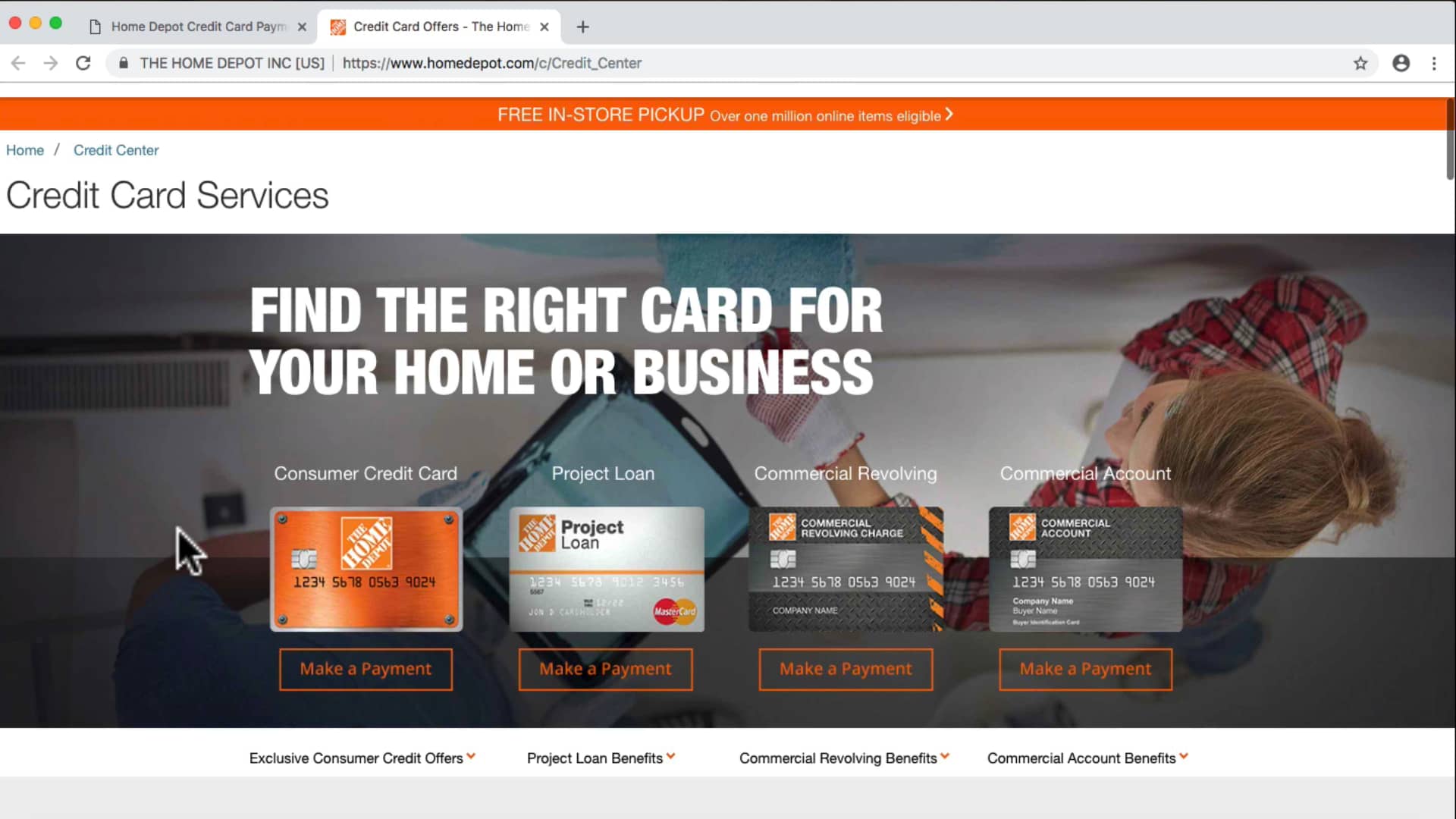
Task: Click the Home Depot logo/favicon in tab
Action: (x=338, y=26)
